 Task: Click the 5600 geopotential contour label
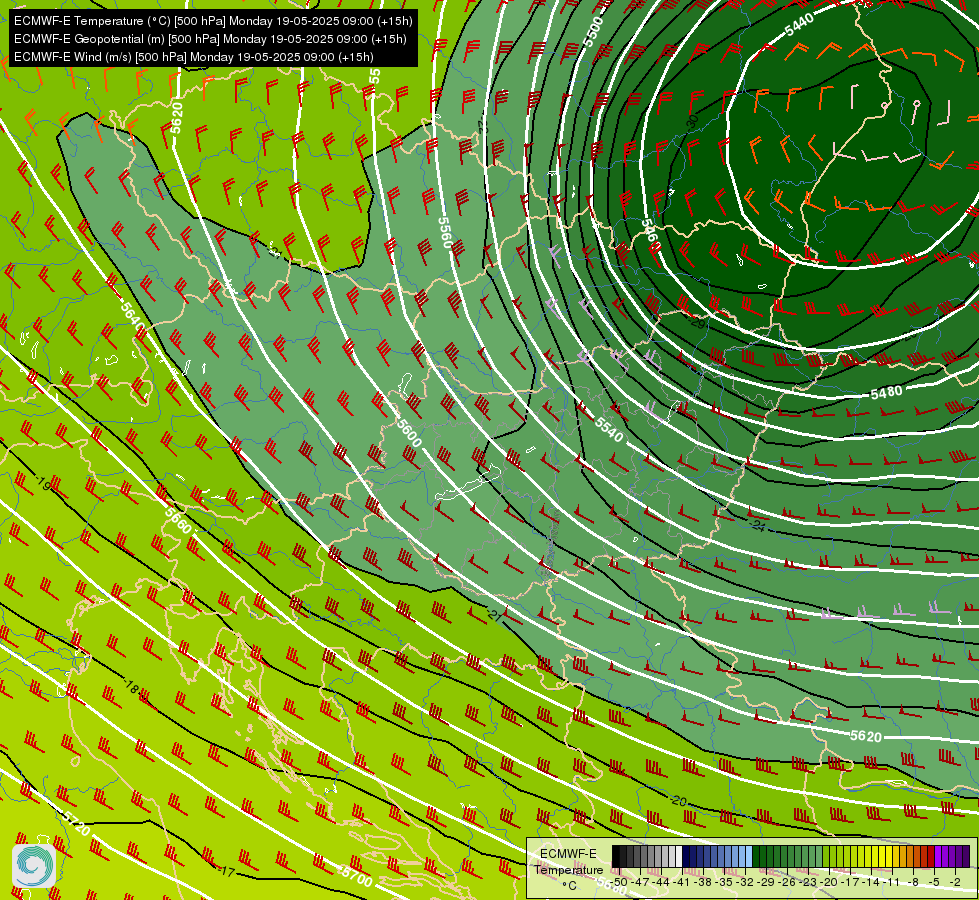pos(410,432)
